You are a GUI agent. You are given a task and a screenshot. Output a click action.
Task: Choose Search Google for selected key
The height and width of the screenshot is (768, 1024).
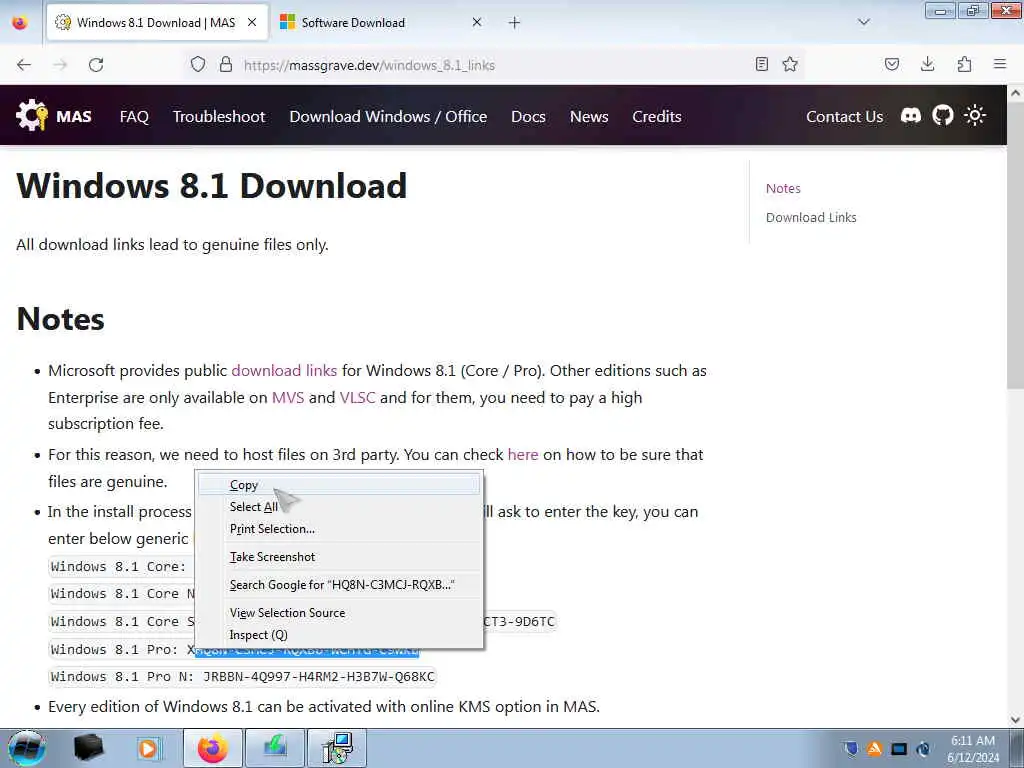pos(339,585)
